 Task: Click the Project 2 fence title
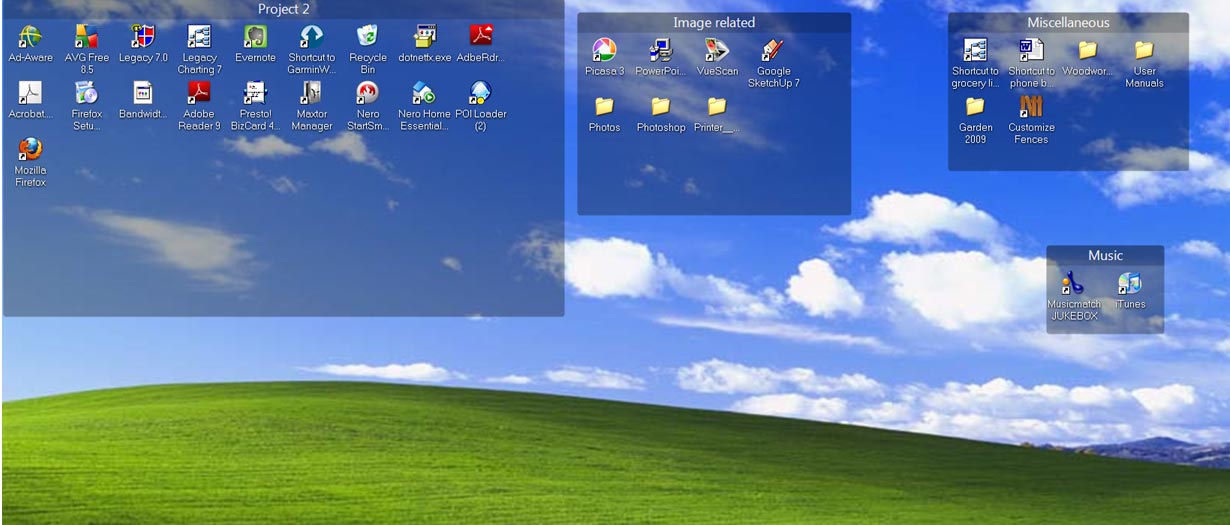click(x=284, y=9)
